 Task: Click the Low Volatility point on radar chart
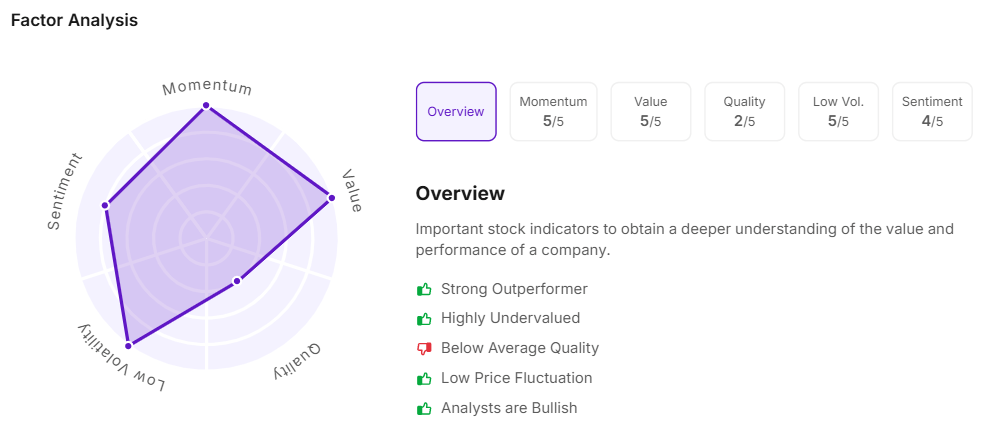pyautogui.click(x=128, y=346)
